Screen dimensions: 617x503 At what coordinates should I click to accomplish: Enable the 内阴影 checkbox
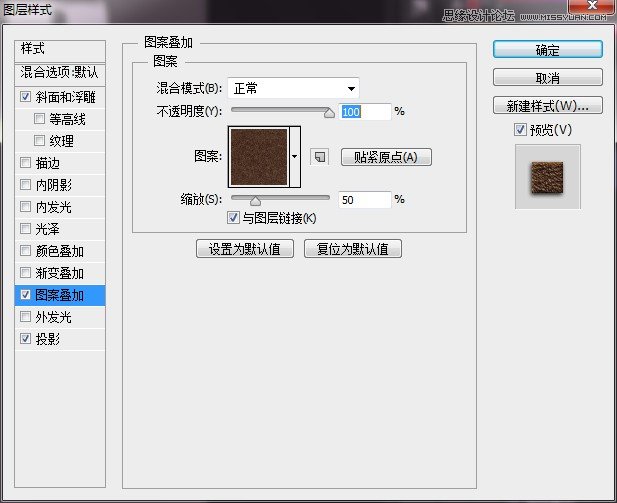pos(26,185)
